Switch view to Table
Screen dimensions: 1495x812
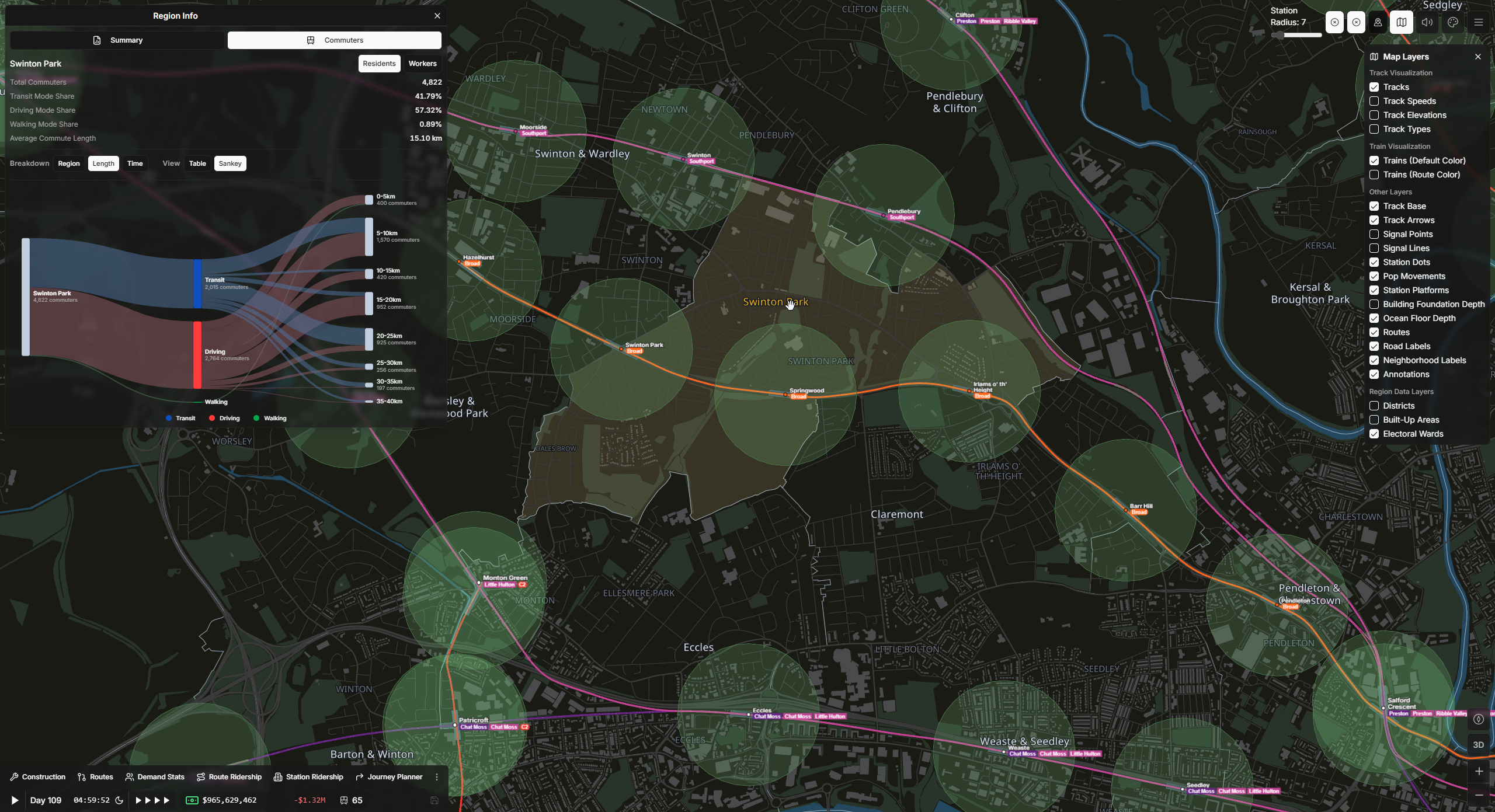pyautogui.click(x=197, y=163)
